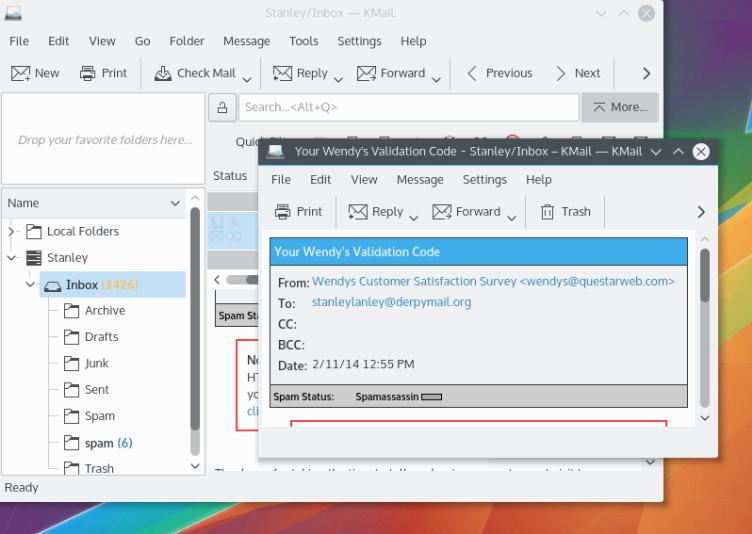Click the lock icon beside search field
The width and height of the screenshot is (752, 534).
pos(222,107)
